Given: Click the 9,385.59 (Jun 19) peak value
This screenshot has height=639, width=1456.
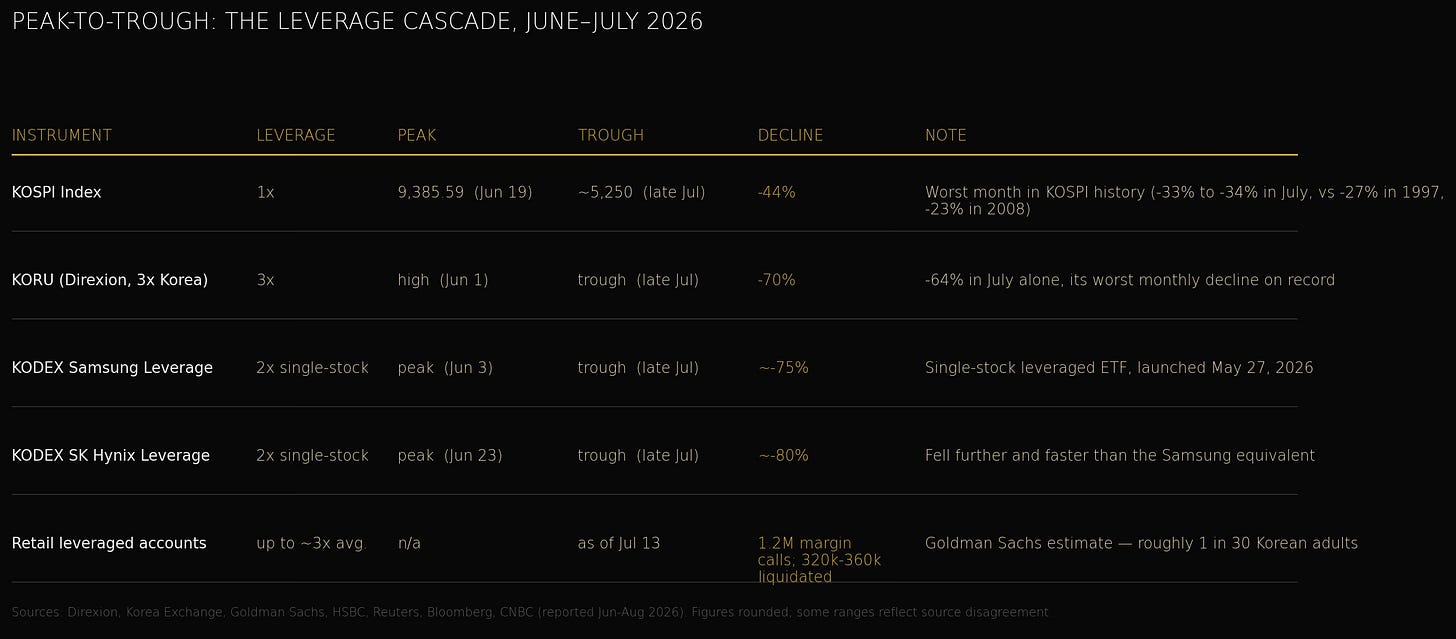Looking at the screenshot, I should 465,192.
